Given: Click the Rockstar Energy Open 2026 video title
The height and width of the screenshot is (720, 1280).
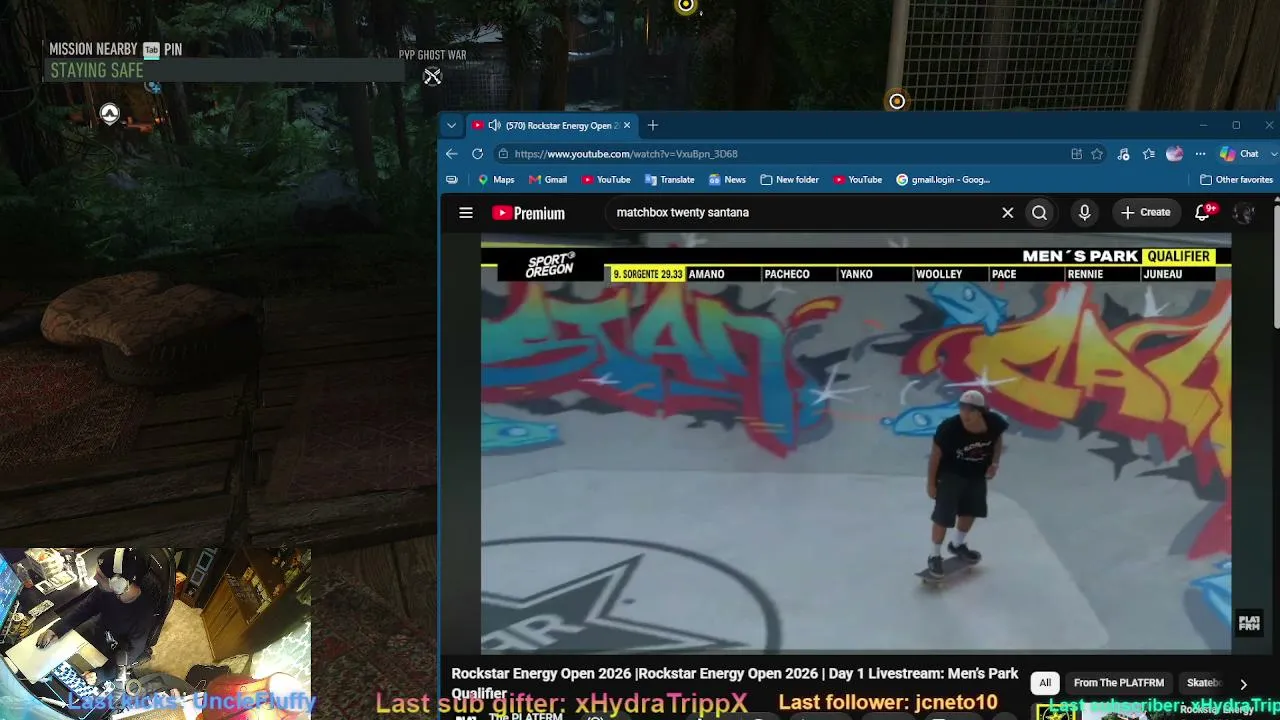Looking at the screenshot, I should 735,683.
